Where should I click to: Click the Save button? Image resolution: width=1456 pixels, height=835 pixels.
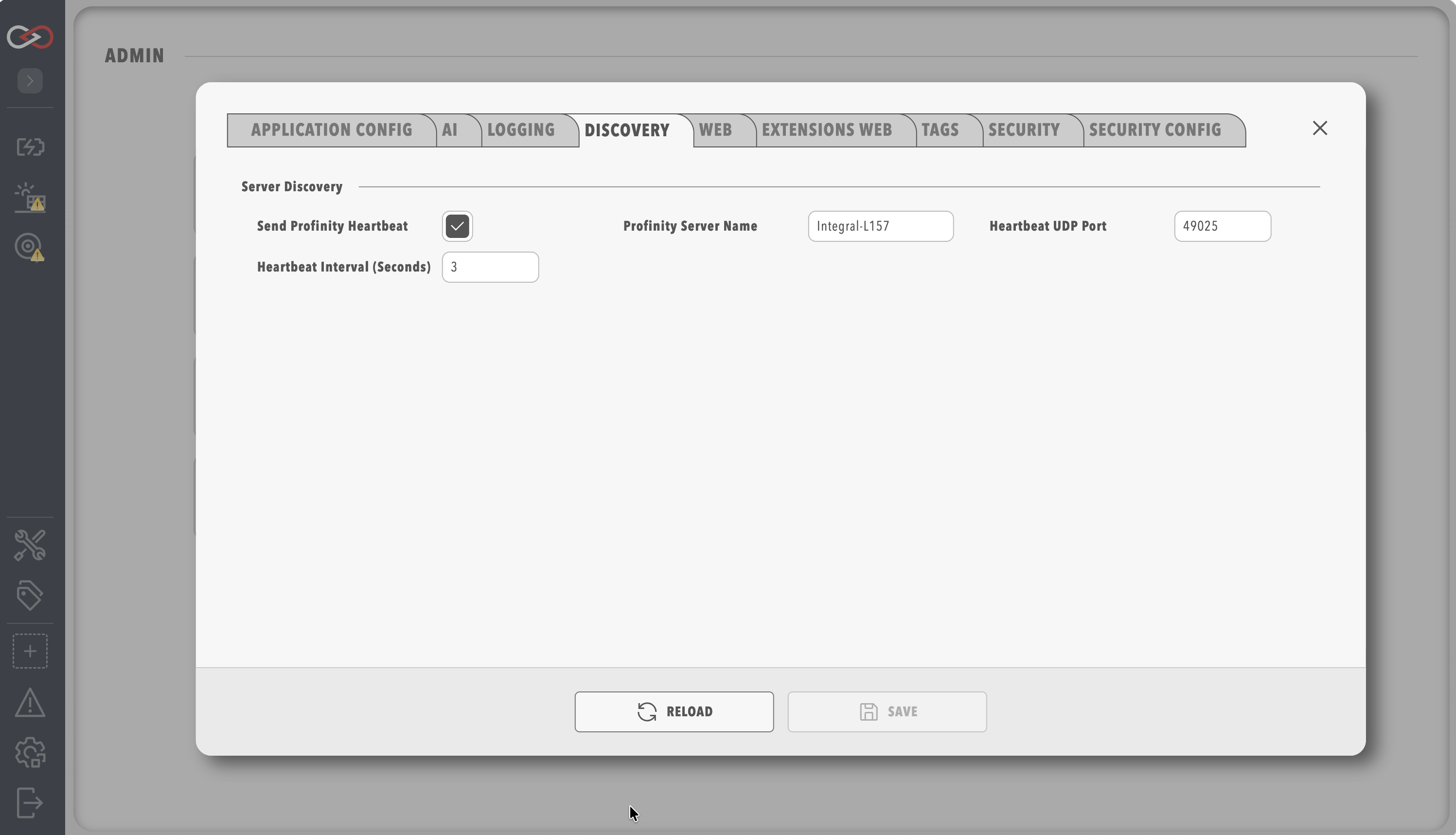tap(887, 712)
